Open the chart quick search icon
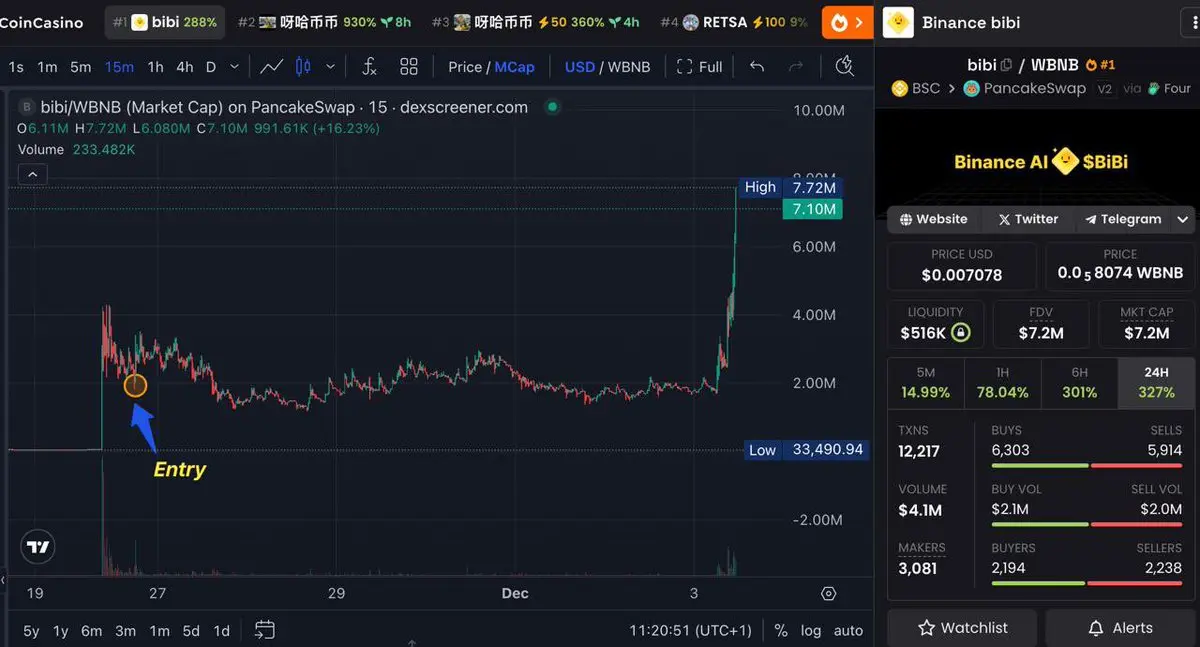This screenshot has width=1200, height=647. click(845, 66)
